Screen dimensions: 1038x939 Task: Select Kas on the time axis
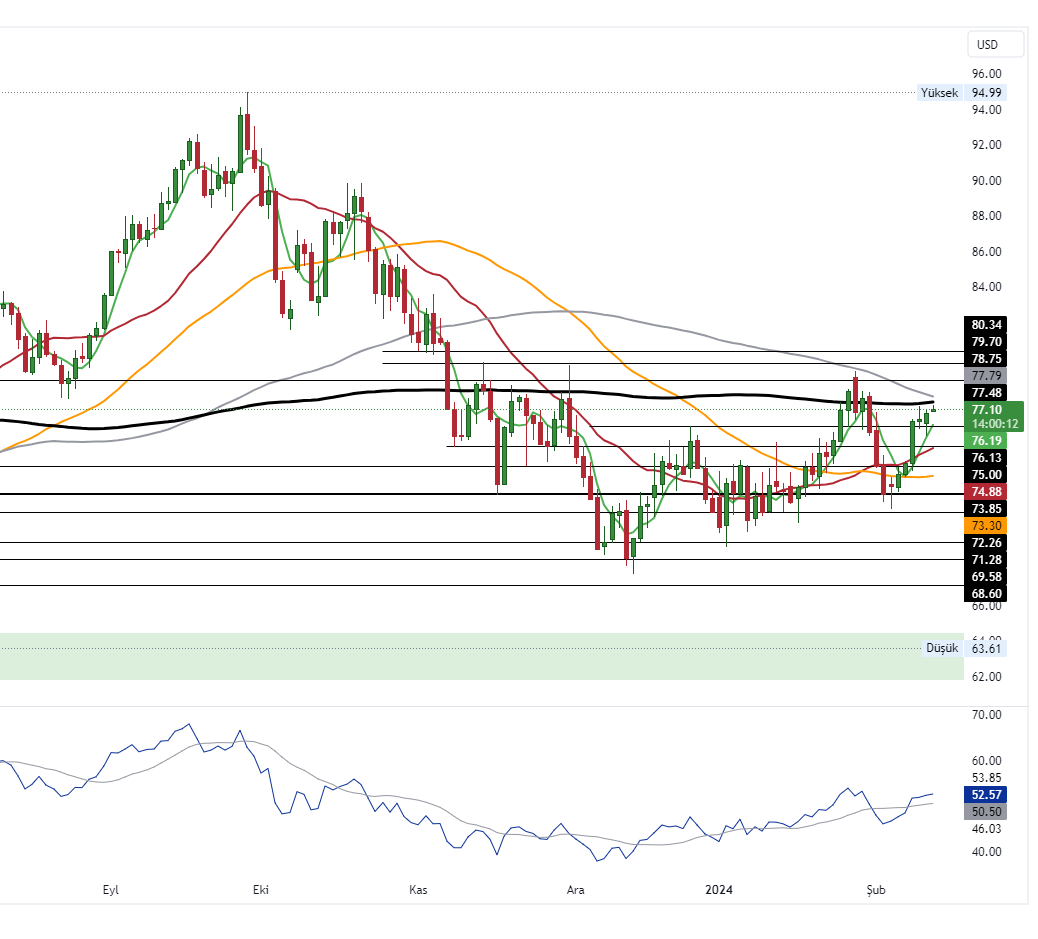point(419,889)
